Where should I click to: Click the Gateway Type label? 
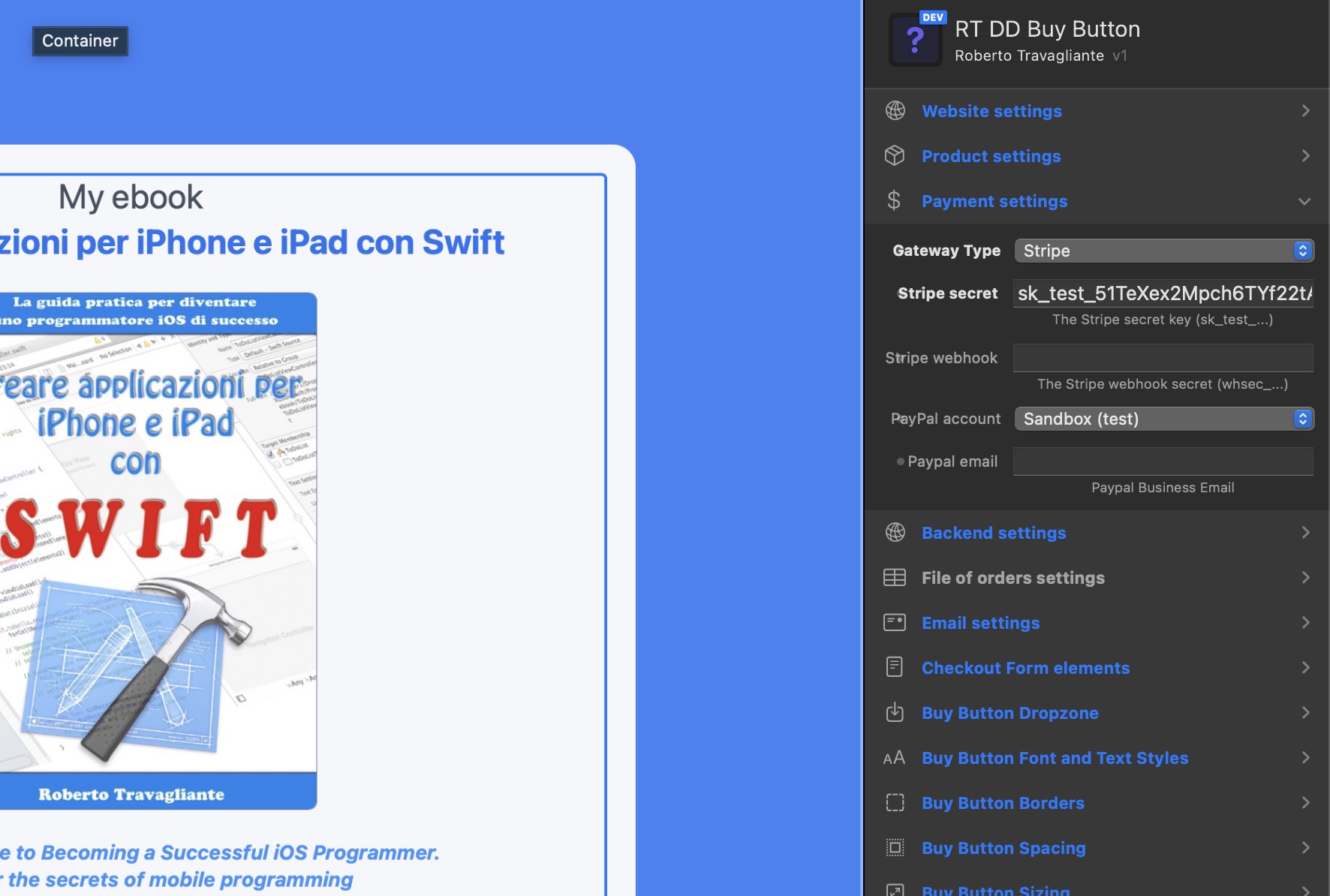pyautogui.click(x=946, y=251)
